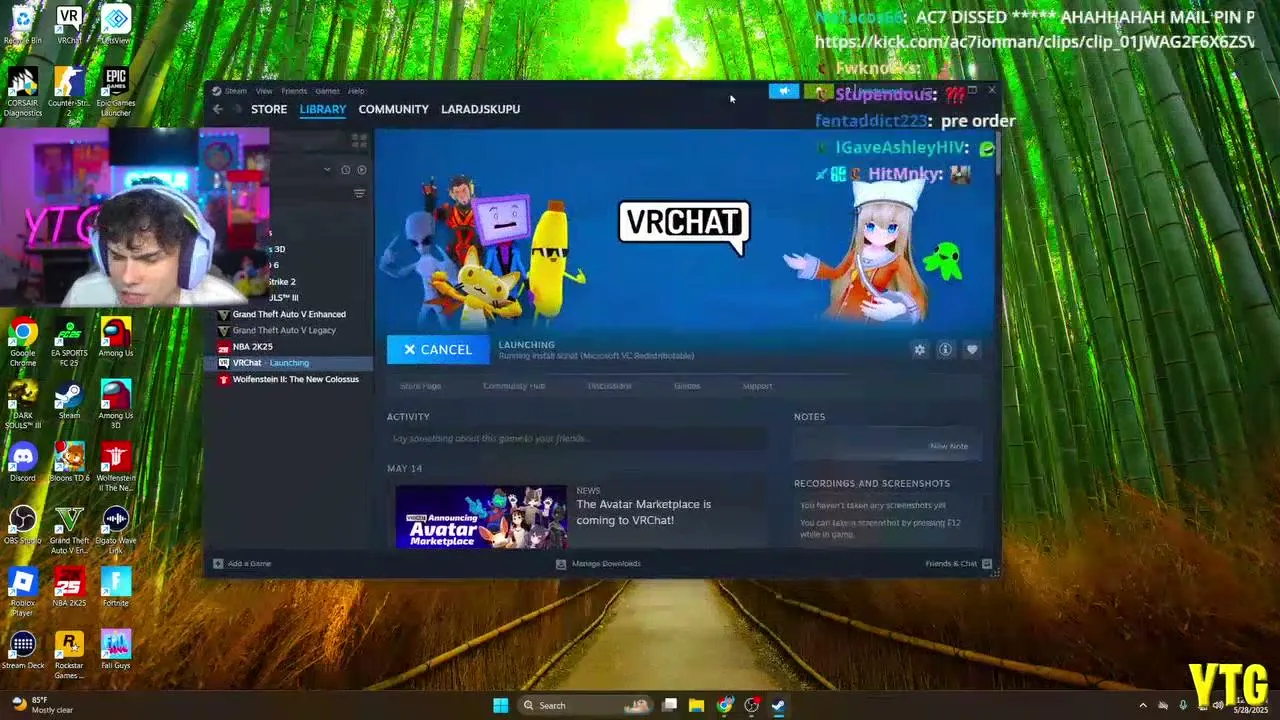The image size is (1280, 720).
Task: Open File Explorer from taskbar
Action: coord(697,705)
